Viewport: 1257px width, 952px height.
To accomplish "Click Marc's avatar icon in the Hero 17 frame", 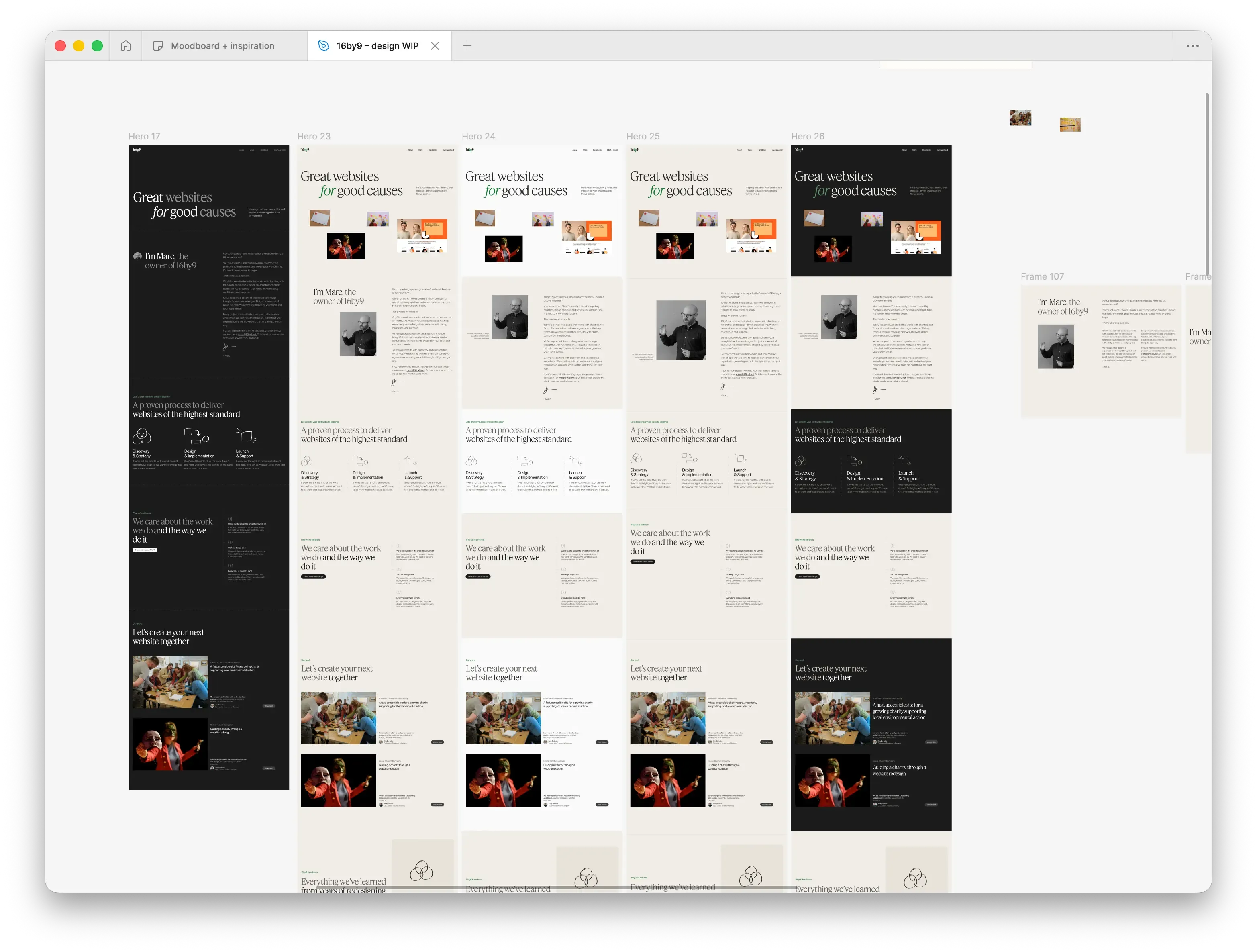I will tap(138, 256).
